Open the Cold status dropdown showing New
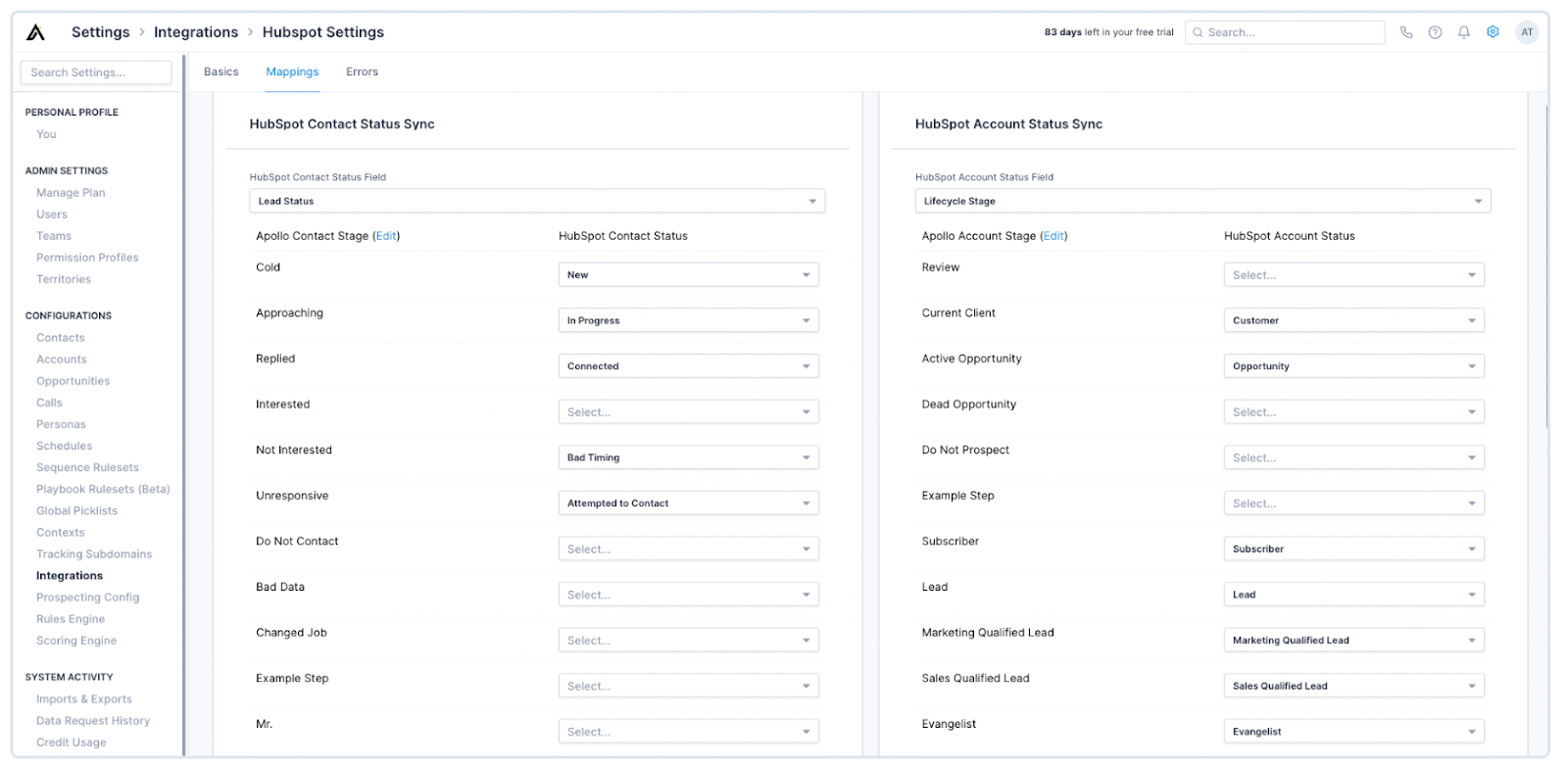The image size is (1568, 767). pos(688,274)
